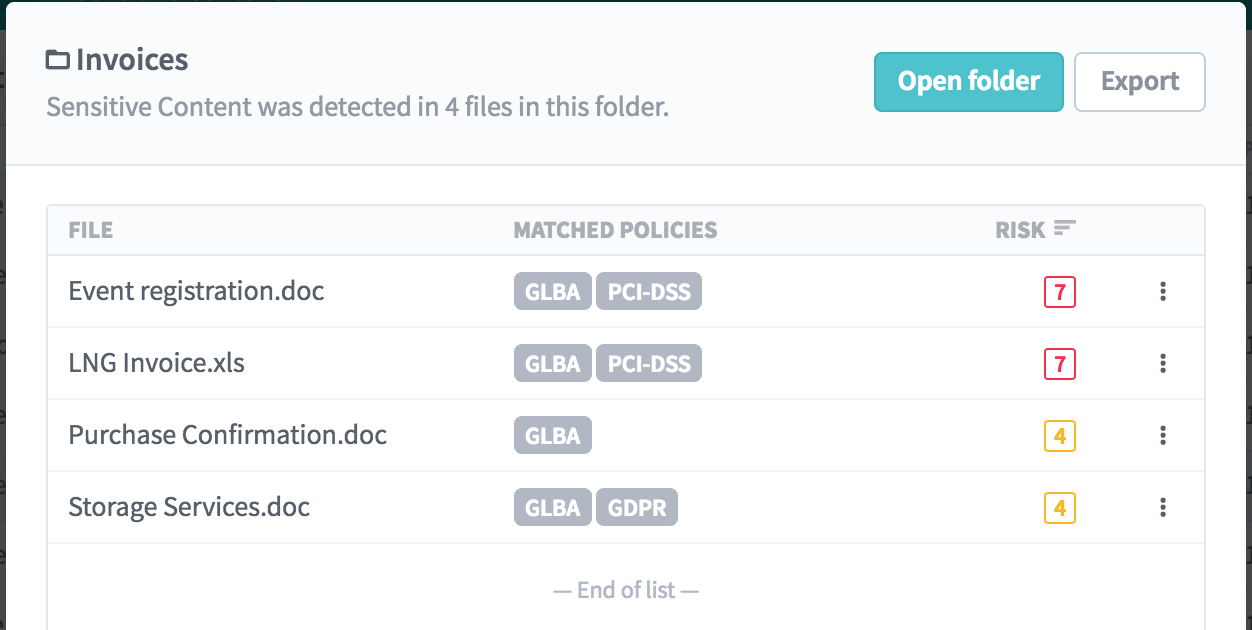Click PCI-DSS tag on Event registration.doc
This screenshot has height=630, width=1252.
click(649, 292)
